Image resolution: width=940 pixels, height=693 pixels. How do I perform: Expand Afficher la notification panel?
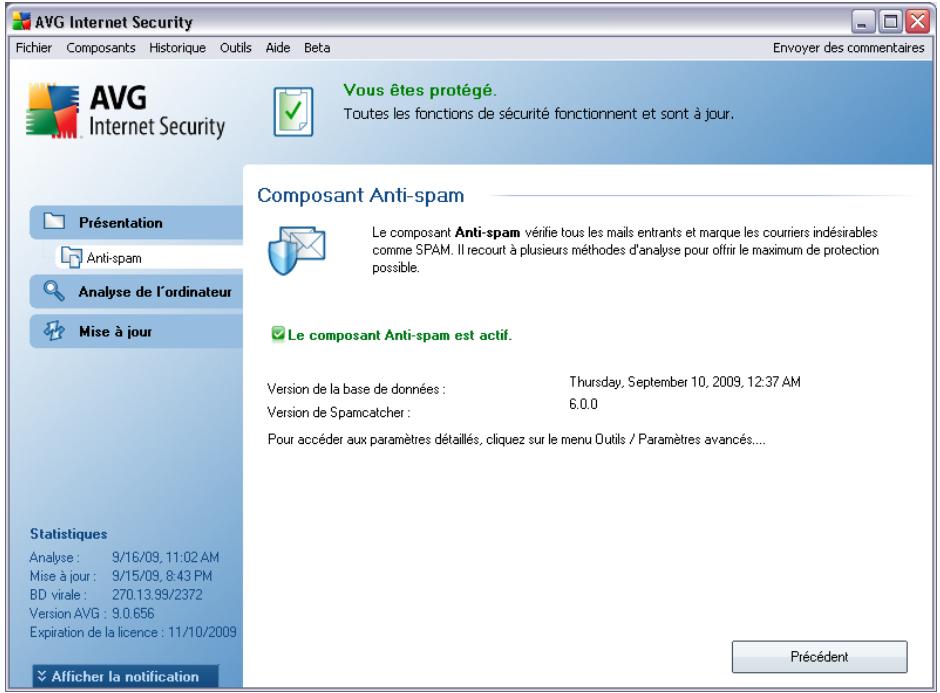(125, 676)
